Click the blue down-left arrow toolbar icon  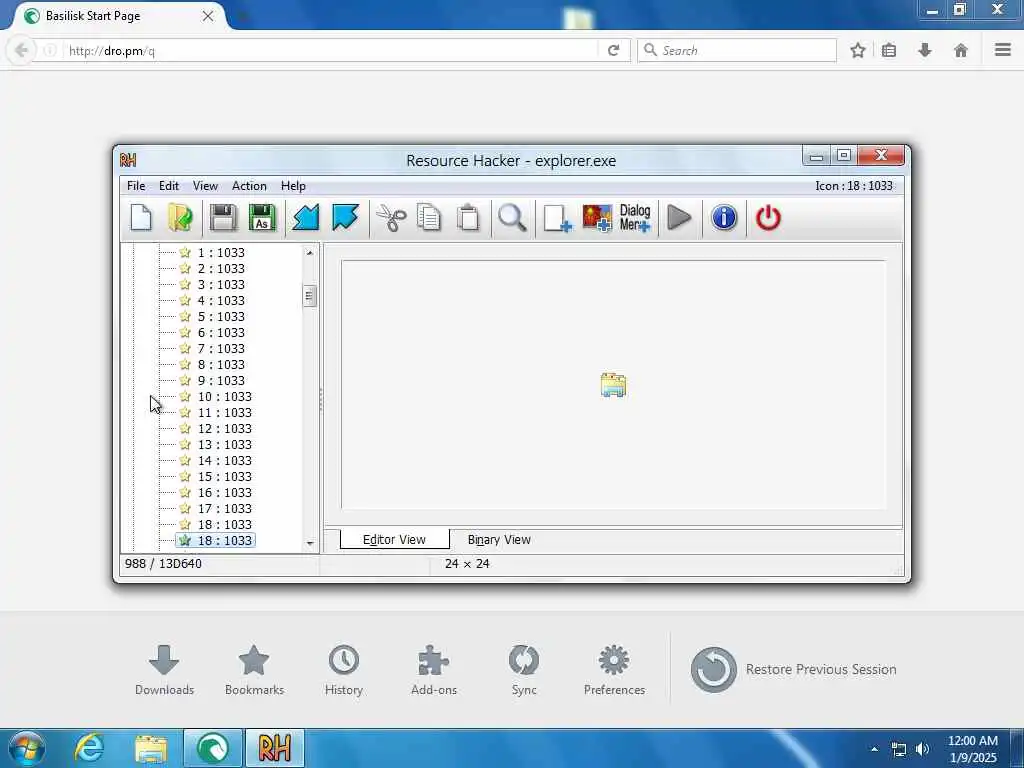click(x=306, y=218)
